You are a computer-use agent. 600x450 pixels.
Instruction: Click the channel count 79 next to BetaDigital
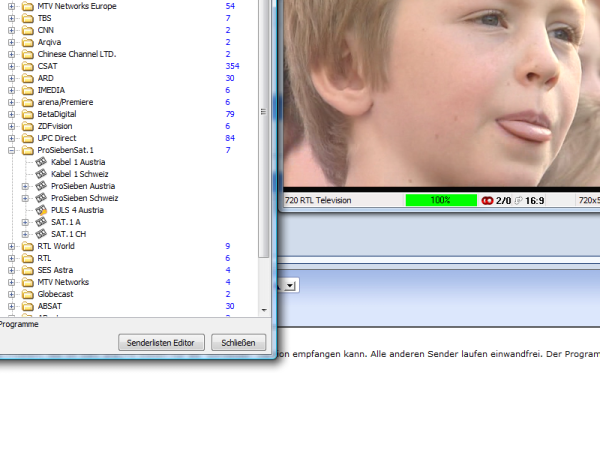[x=230, y=114]
